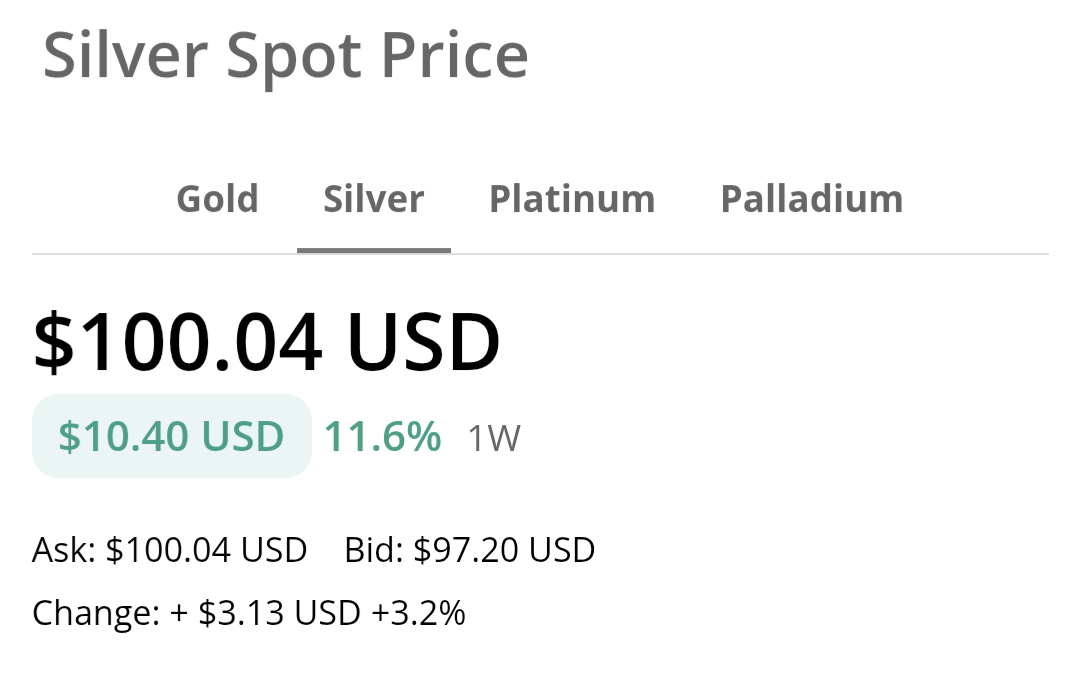
Task: Open the Platinum tab
Action: click(x=572, y=199)
